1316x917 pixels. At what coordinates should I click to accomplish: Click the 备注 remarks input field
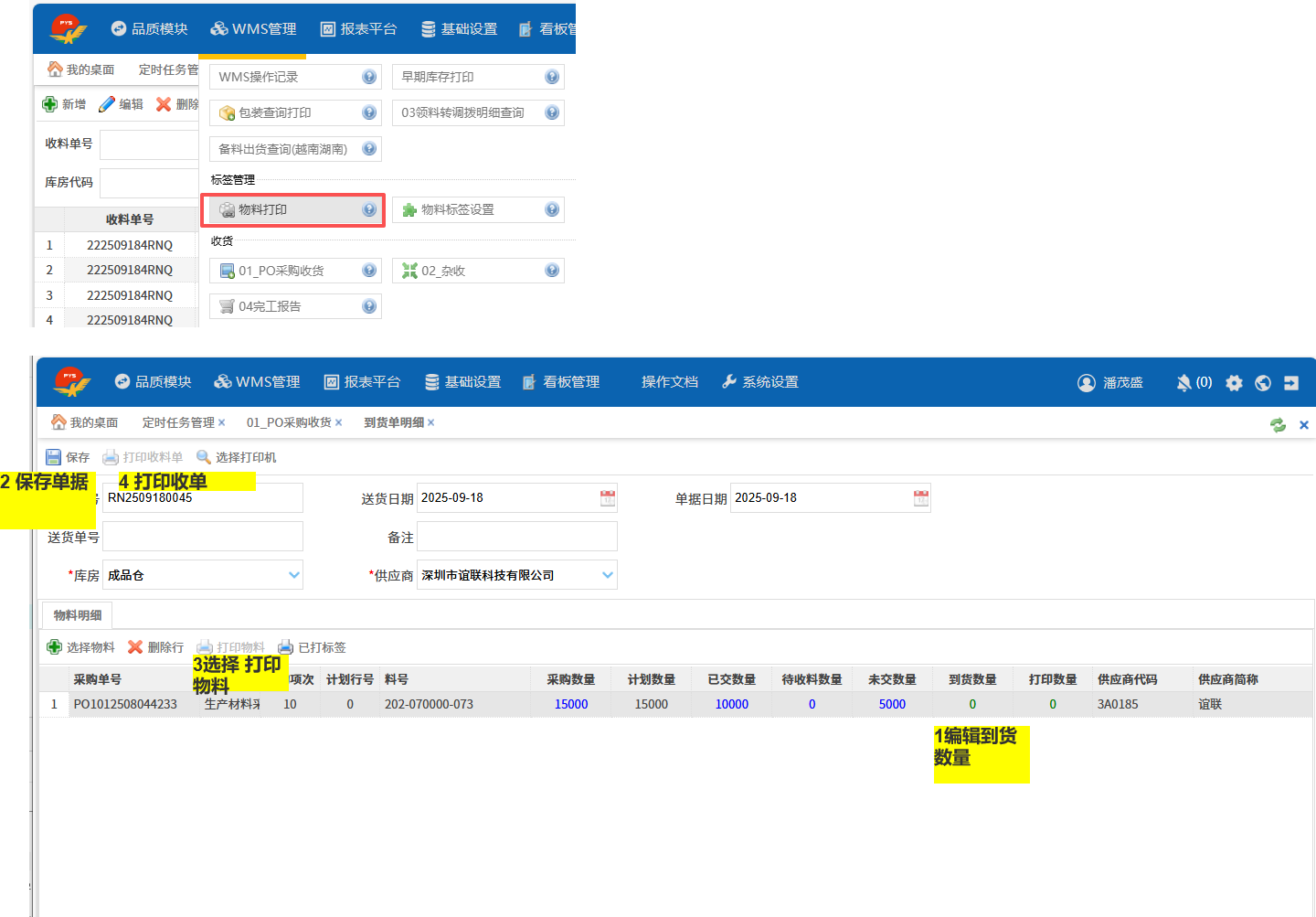[x=516, y=537]
